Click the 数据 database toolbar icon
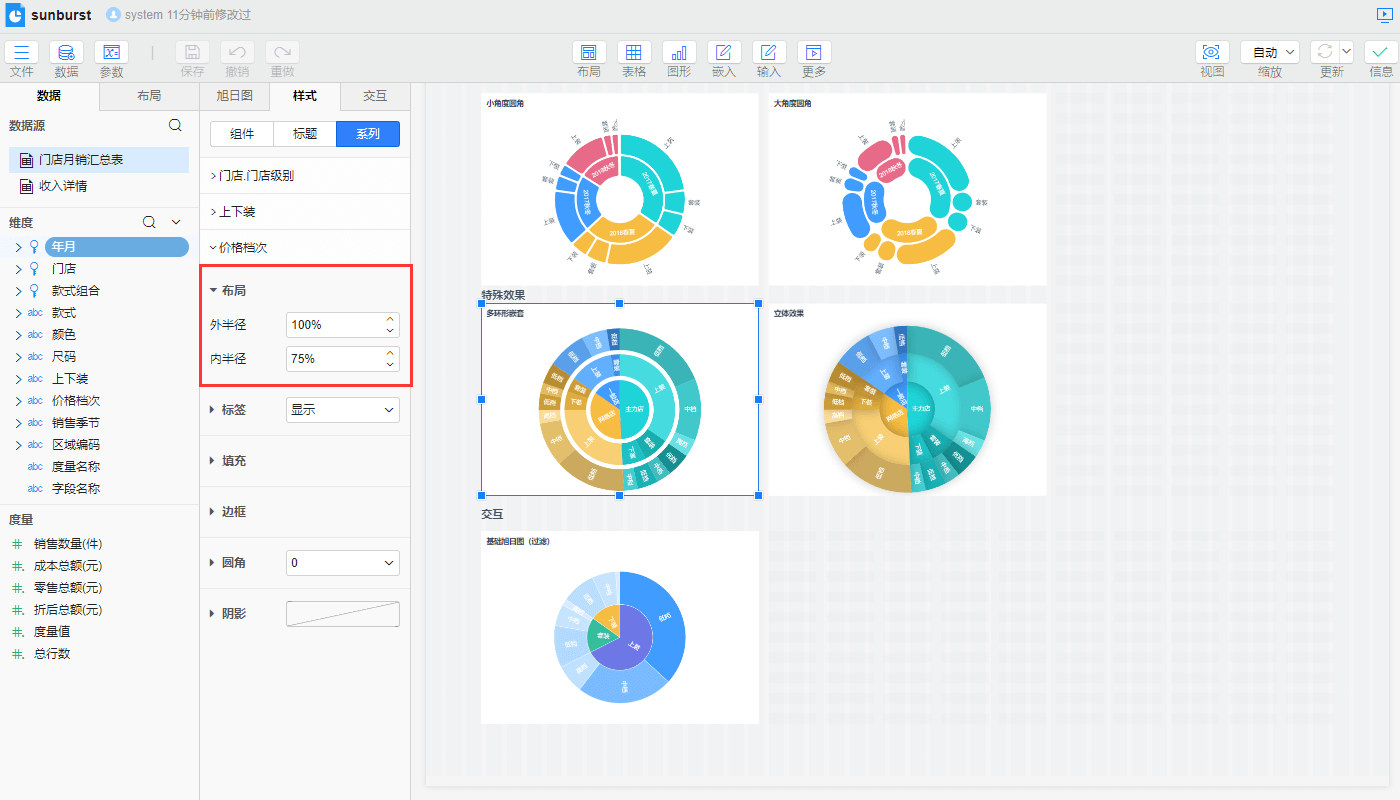1400x800 pixels. coord(66,53)
